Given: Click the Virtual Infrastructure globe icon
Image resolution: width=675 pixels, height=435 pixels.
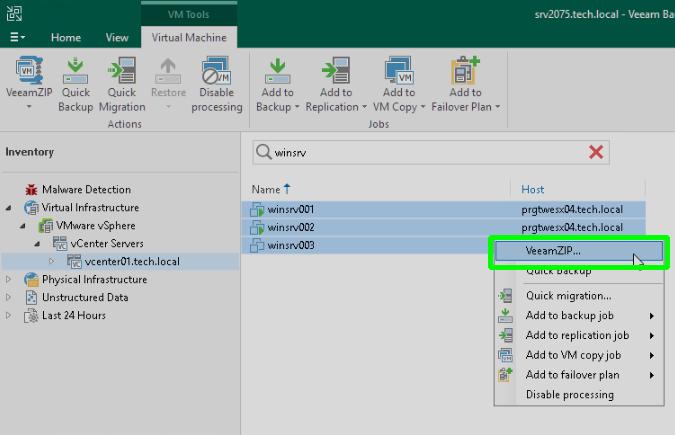Looking at the screenshot, I should (x=31, y=208).
